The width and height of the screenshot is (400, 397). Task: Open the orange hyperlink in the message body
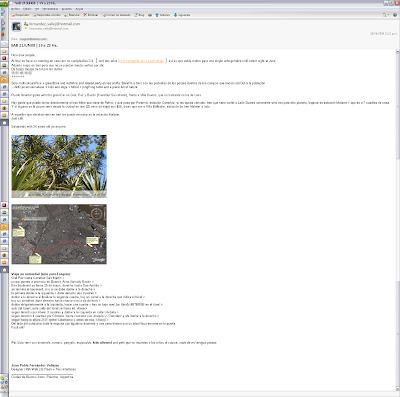click(x=141, y=61)
